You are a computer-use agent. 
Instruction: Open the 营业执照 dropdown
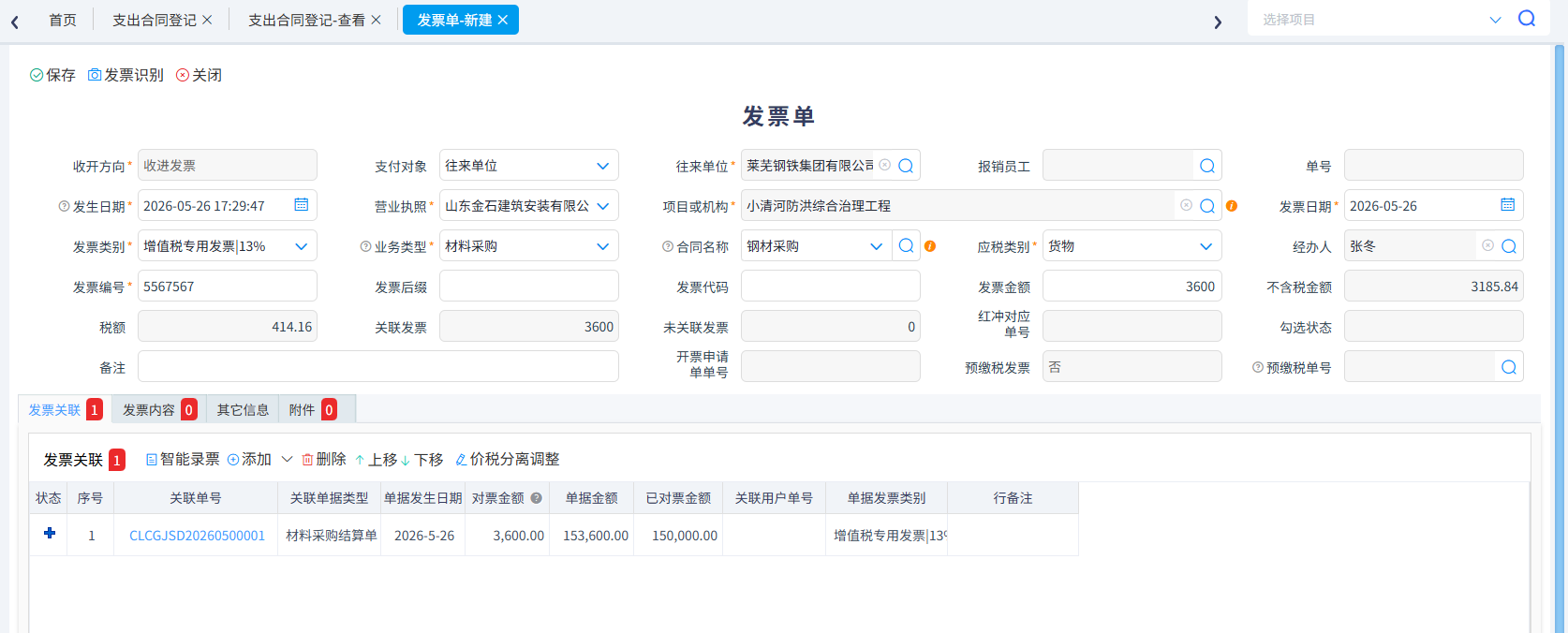(x=603, y=206)
